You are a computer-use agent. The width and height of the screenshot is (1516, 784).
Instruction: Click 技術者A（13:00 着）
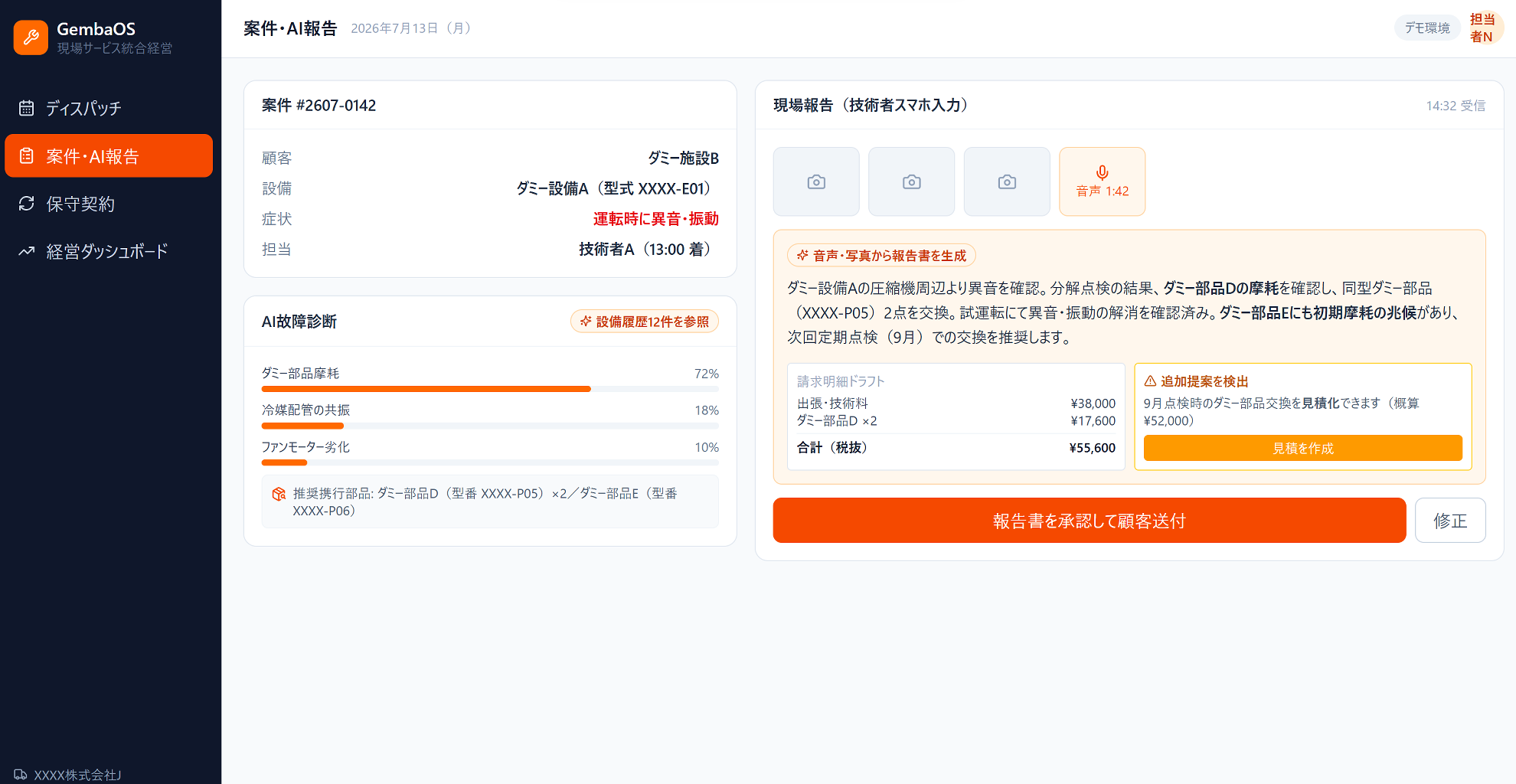click(x=649, y=250)
